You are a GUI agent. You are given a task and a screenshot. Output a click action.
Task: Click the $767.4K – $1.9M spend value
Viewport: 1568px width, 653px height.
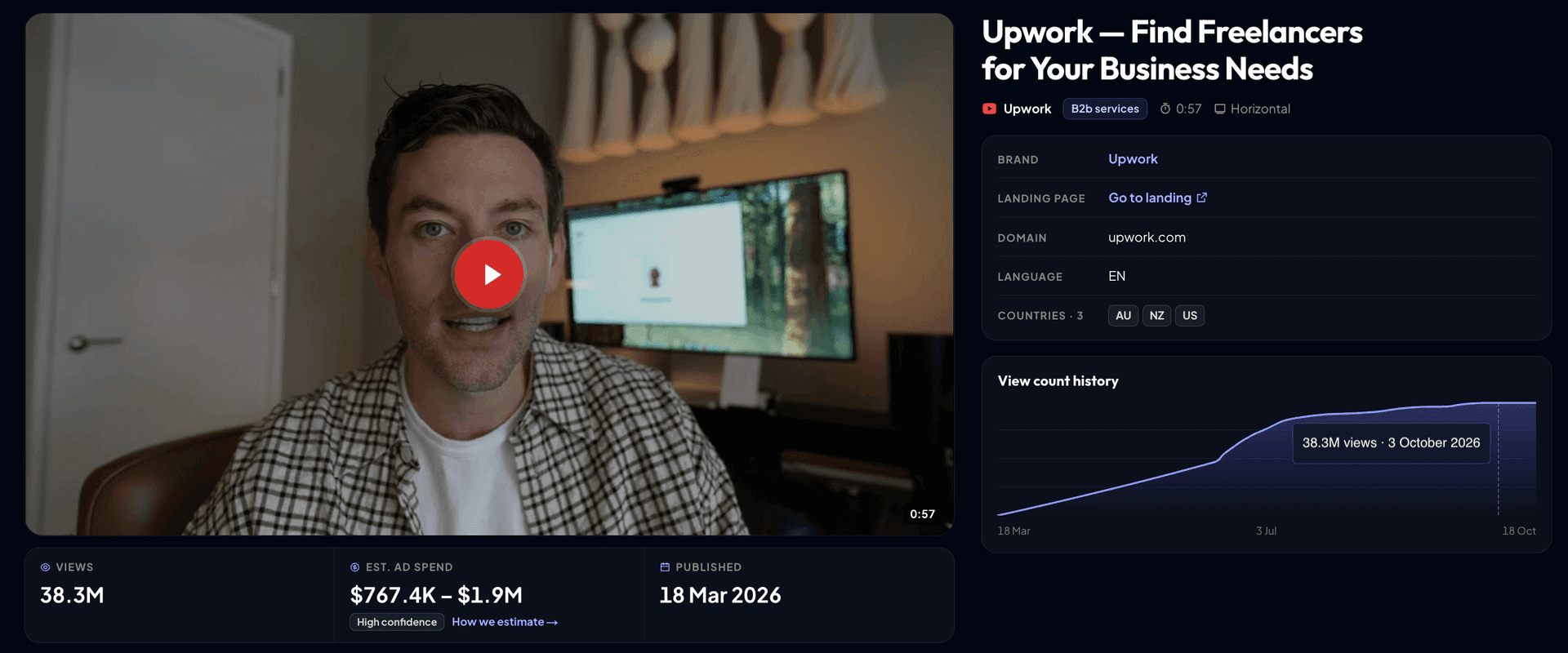tap(436, 596)
